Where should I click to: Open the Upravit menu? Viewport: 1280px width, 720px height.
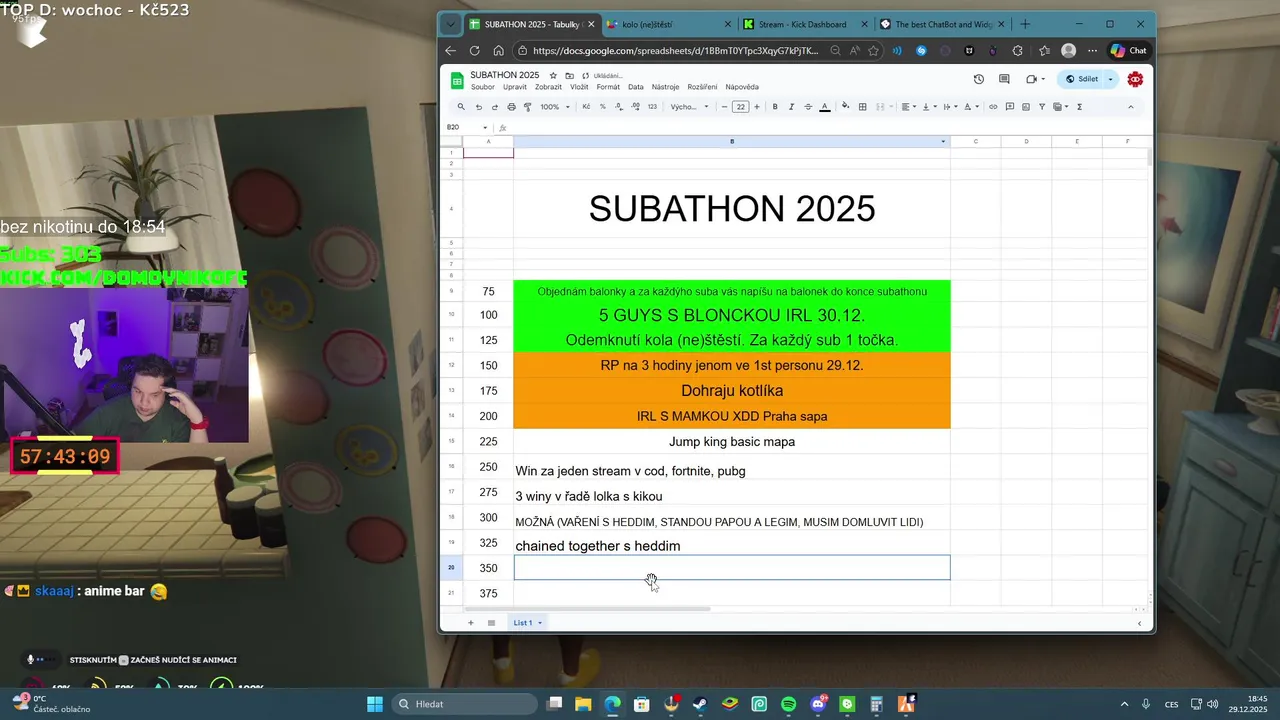click(515, 87)
